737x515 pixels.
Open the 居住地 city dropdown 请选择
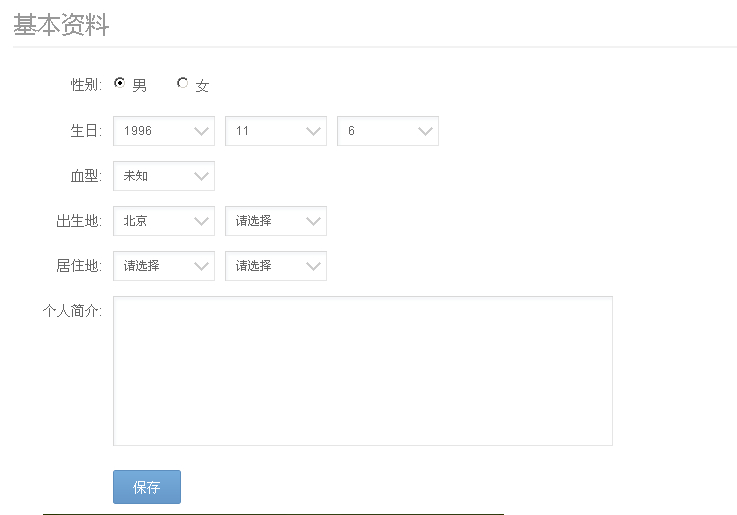(x=276, y=266)
